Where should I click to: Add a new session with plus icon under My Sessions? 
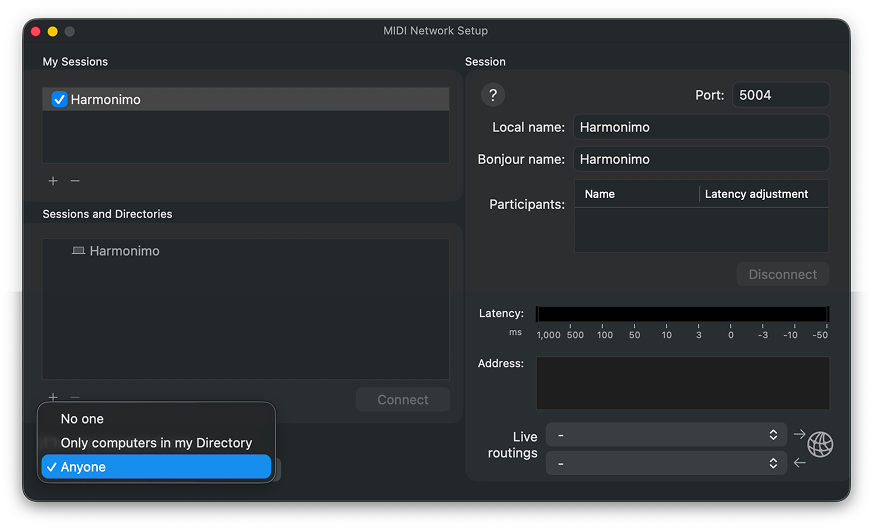tap(53, 181)
